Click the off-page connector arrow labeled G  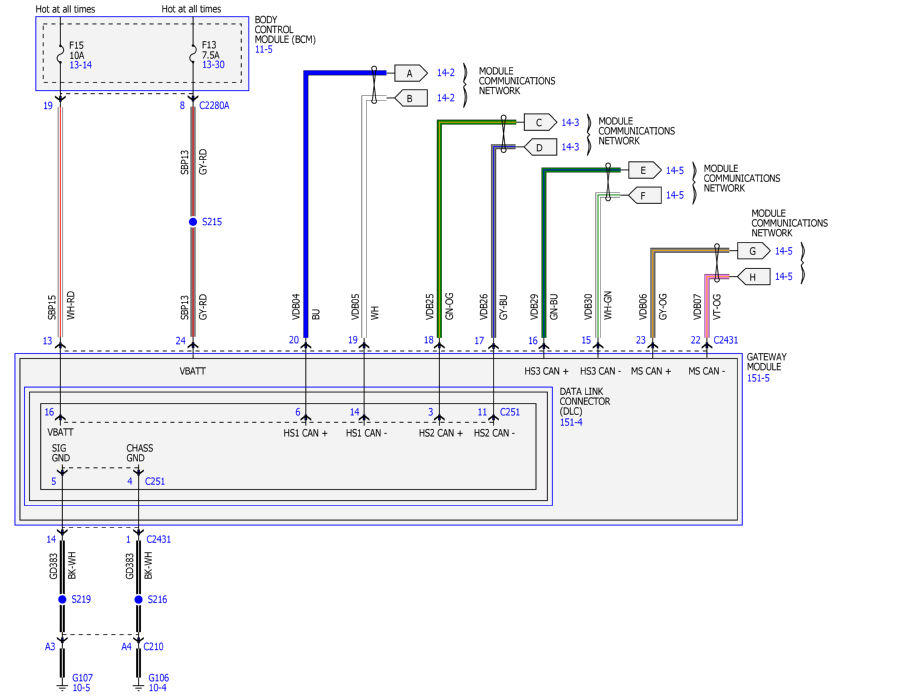(x=753, y=251)
